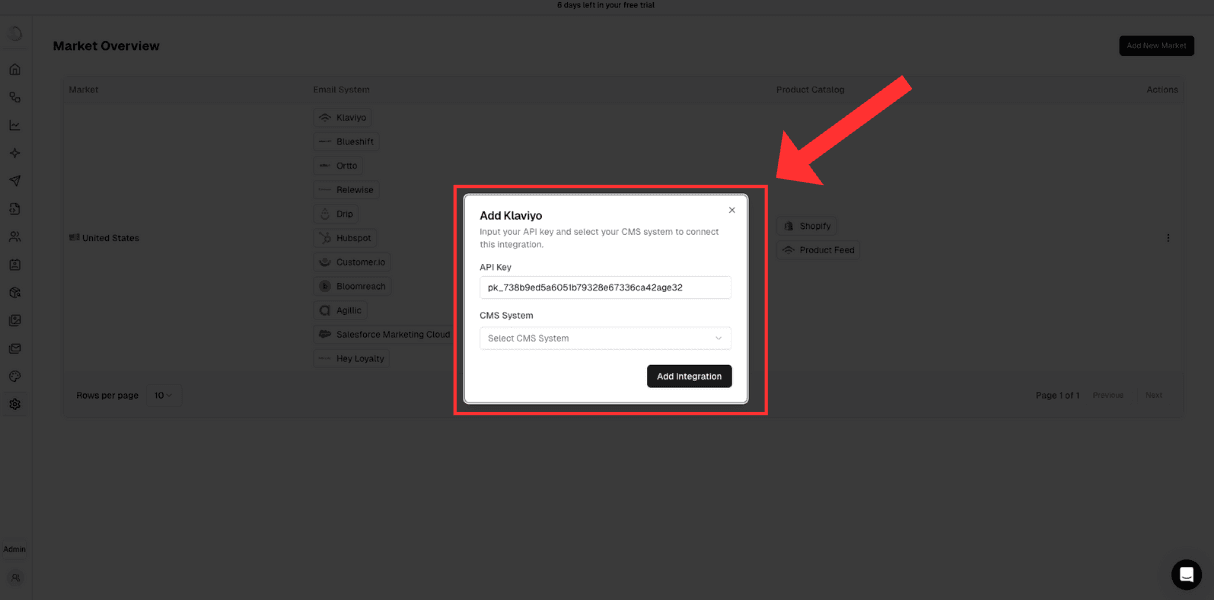Select the Hey Loyalty email system chip
The height and width of the screenshot is (600, 1214).
pyautogui.click(x=352, y=358)
